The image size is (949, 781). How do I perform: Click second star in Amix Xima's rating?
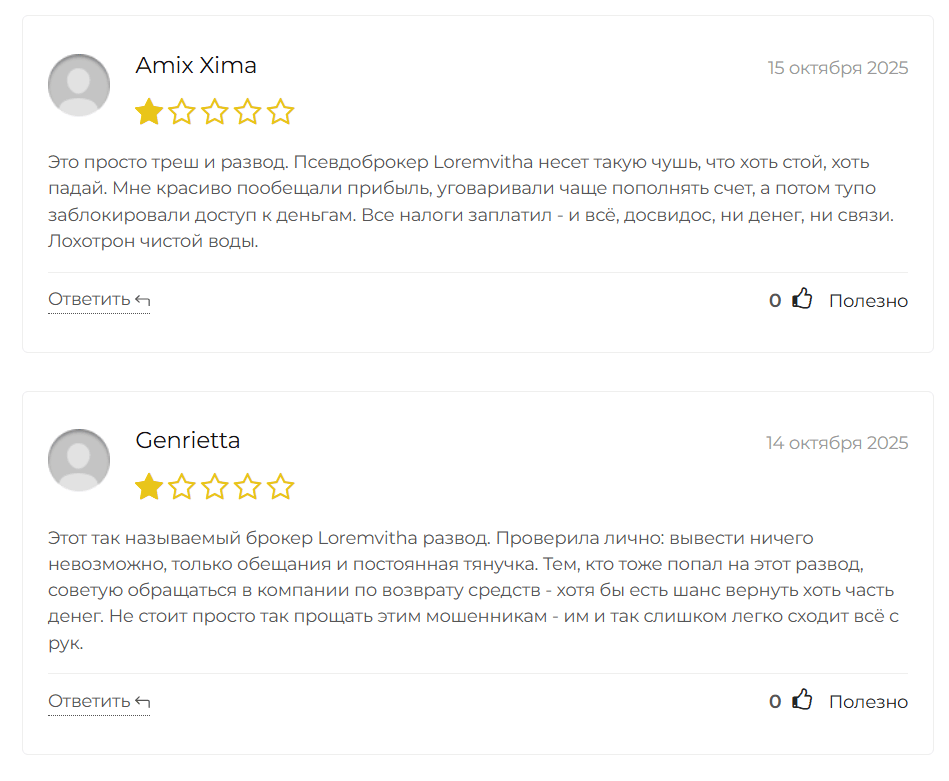point(182,112)
